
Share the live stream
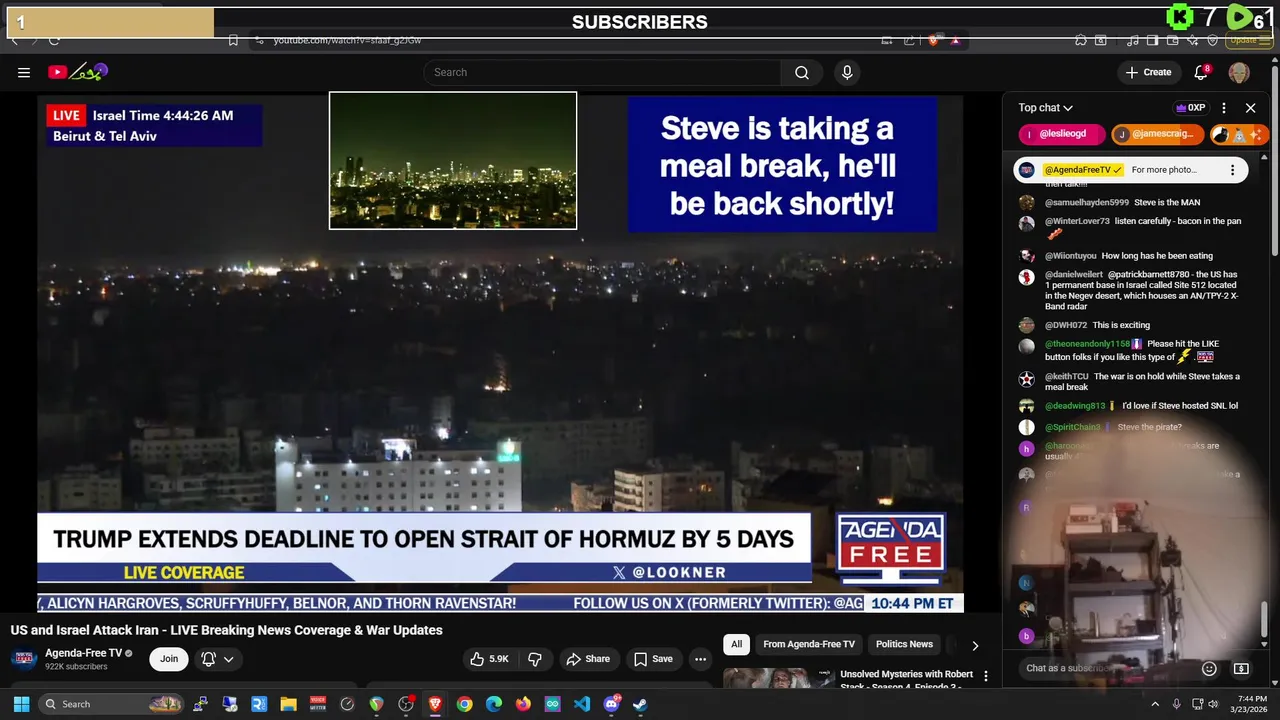(x=587, y=659)
